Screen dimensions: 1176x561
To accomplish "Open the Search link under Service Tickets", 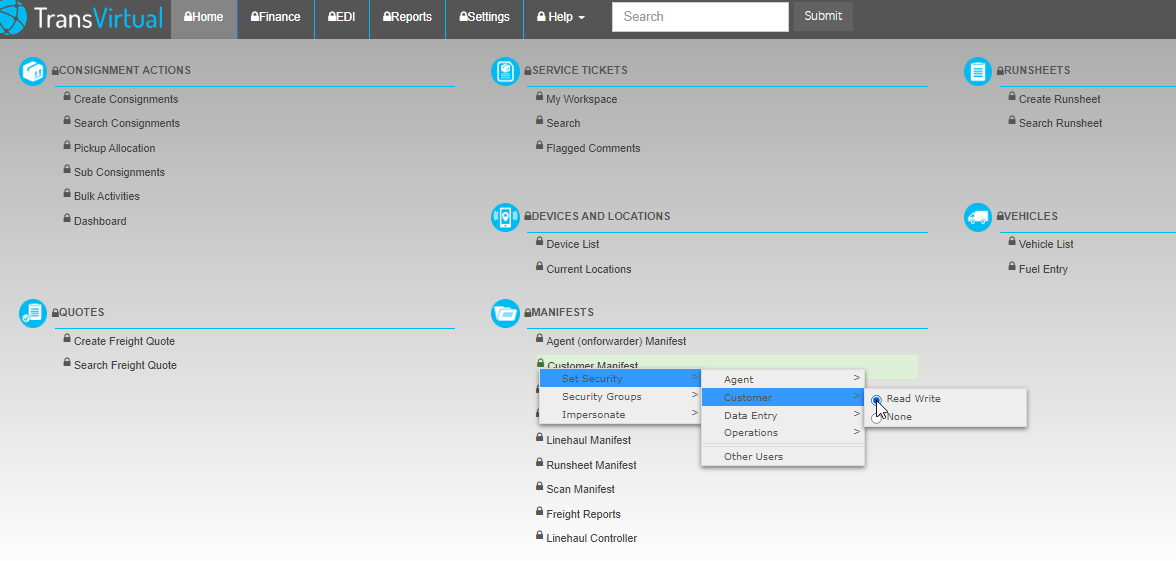I will tap(563, 123).
